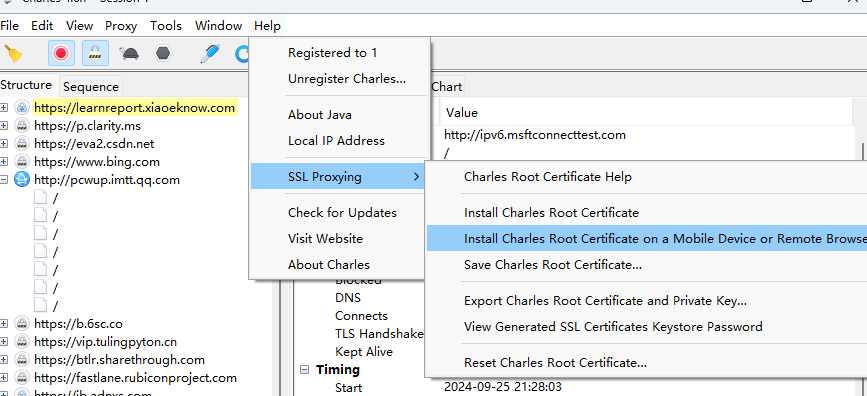Click the last file icon under pcwup.imtt.qq.com
Screen dimensions: 867x396
coord(40,305)
